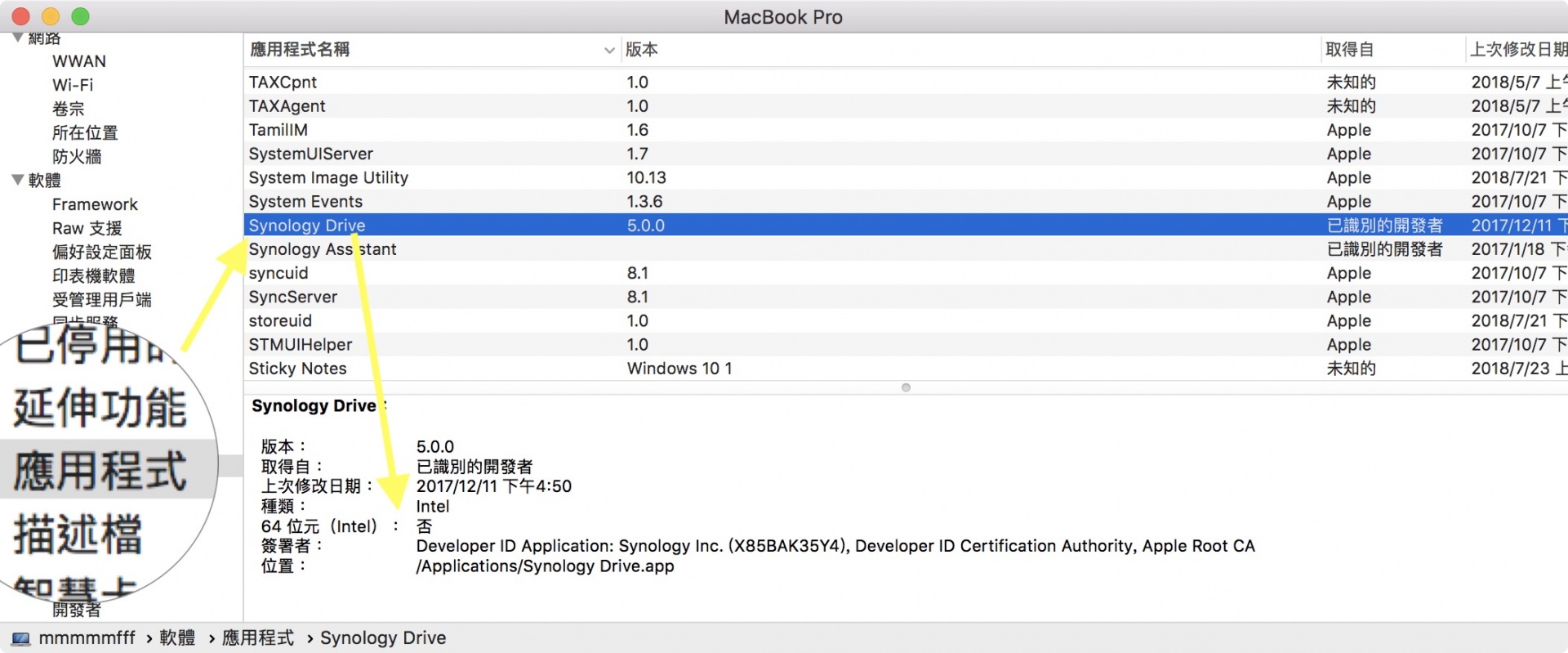
Task: Click the Synology Drive heading in details
Action: tap(314, 406)
